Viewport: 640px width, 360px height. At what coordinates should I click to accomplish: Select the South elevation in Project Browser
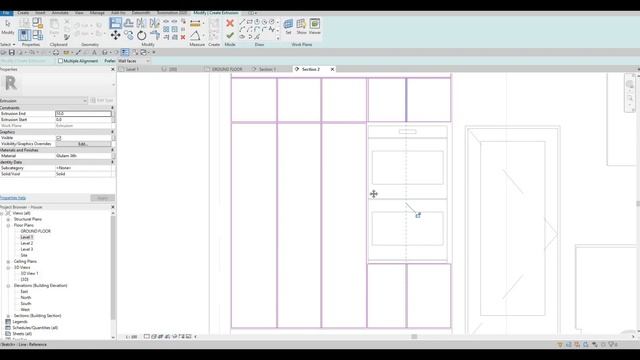click(x=26, y=304)
